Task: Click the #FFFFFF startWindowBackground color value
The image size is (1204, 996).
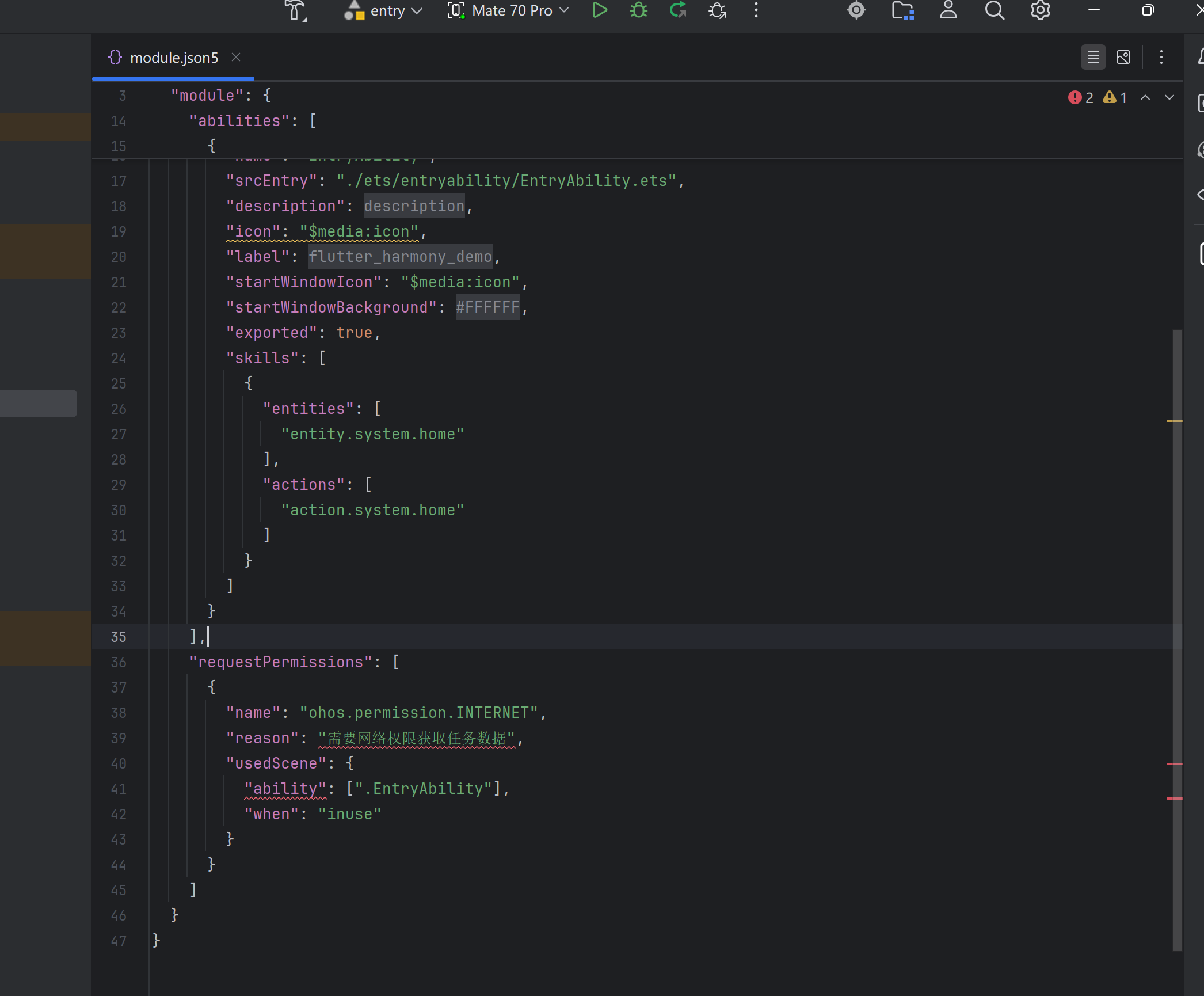Action: [x=487, y=307]
